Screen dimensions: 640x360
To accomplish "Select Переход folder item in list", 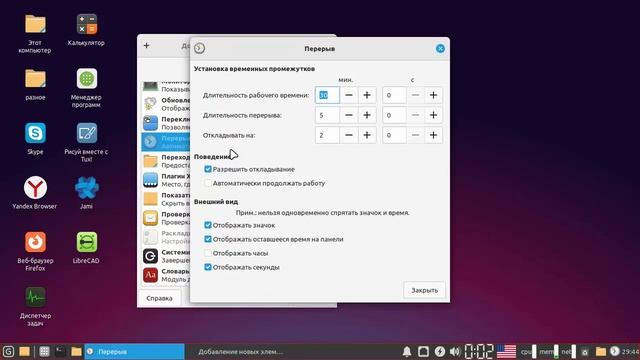I will click(166, 161).
